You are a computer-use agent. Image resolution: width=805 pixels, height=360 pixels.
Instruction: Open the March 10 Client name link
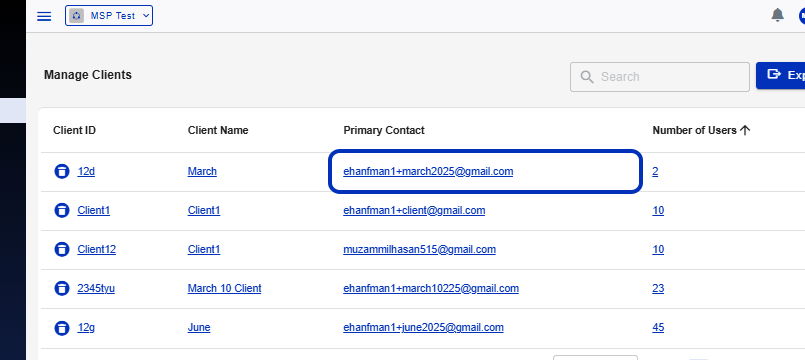pyautogui.click(x=224, y=288)
